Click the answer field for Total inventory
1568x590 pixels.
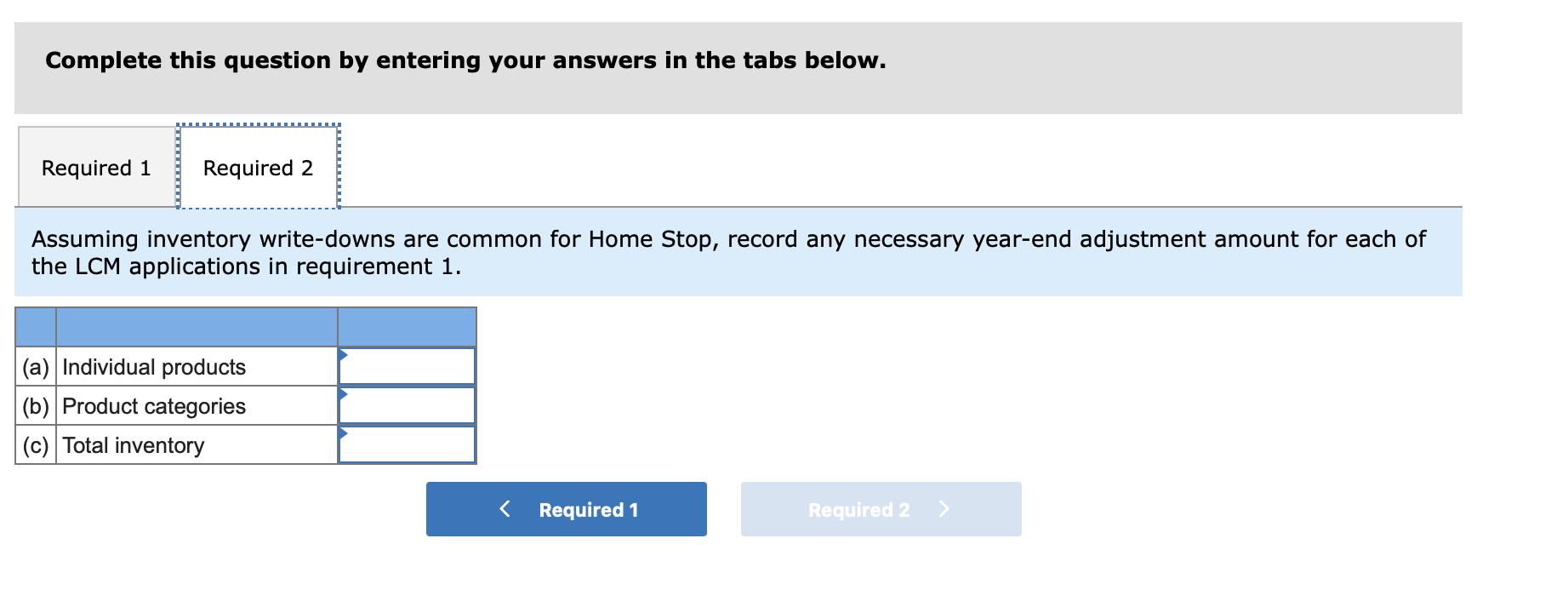tap(408, 444)
